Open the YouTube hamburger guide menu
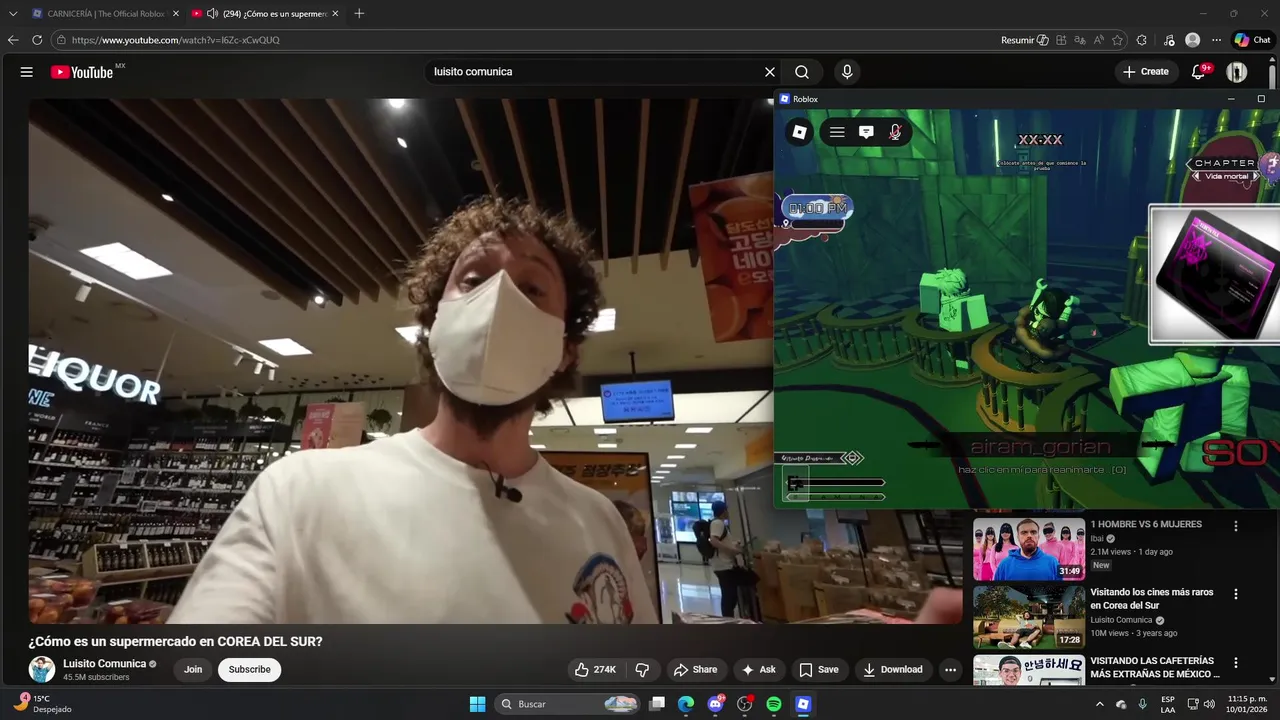Viewport: 1280px width, 720px height. (27, 72)
